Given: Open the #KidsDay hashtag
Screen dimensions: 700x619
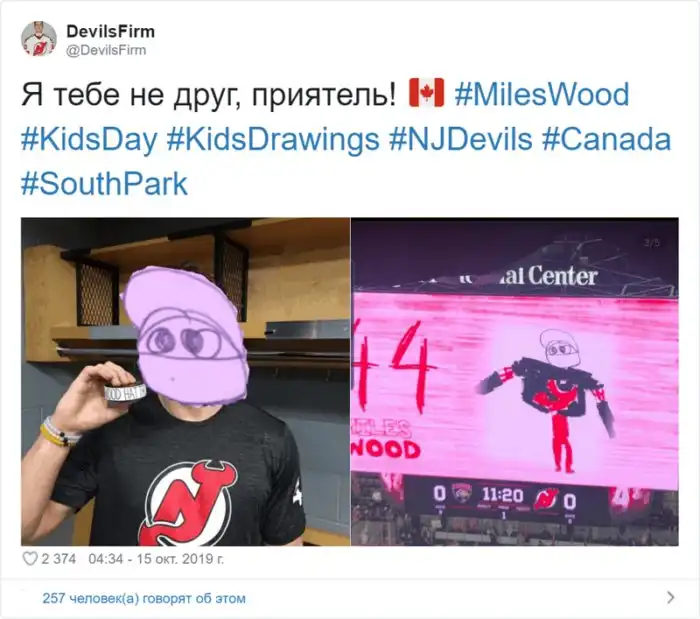Looking at the screenshot, I should pyautogui.click(x=89, y=139).
